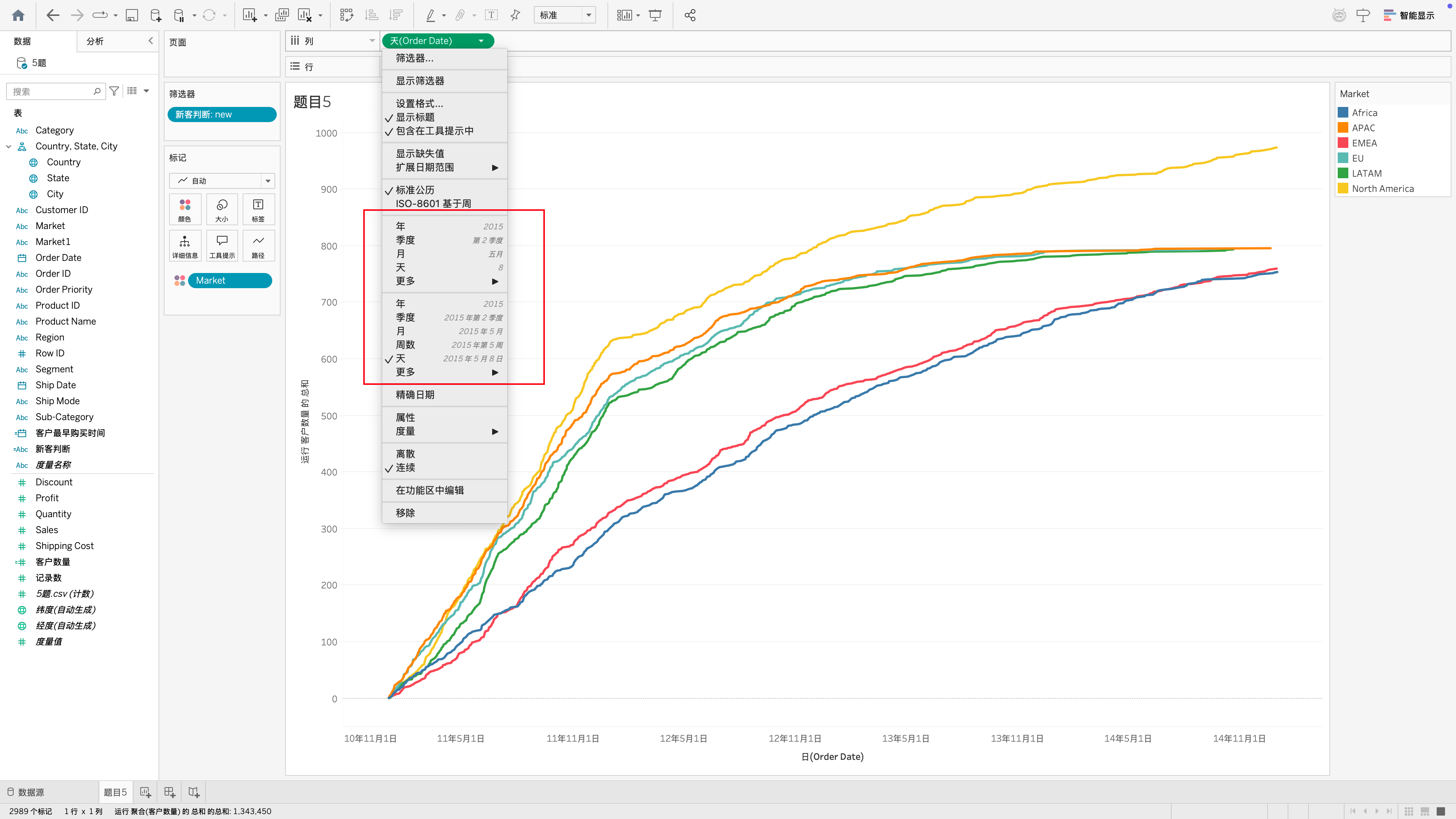This screenshot has width=1456, height=819.
Task: Open the 标准 fit dropdown
Action: pyautogui.click(x=565, y=15)
